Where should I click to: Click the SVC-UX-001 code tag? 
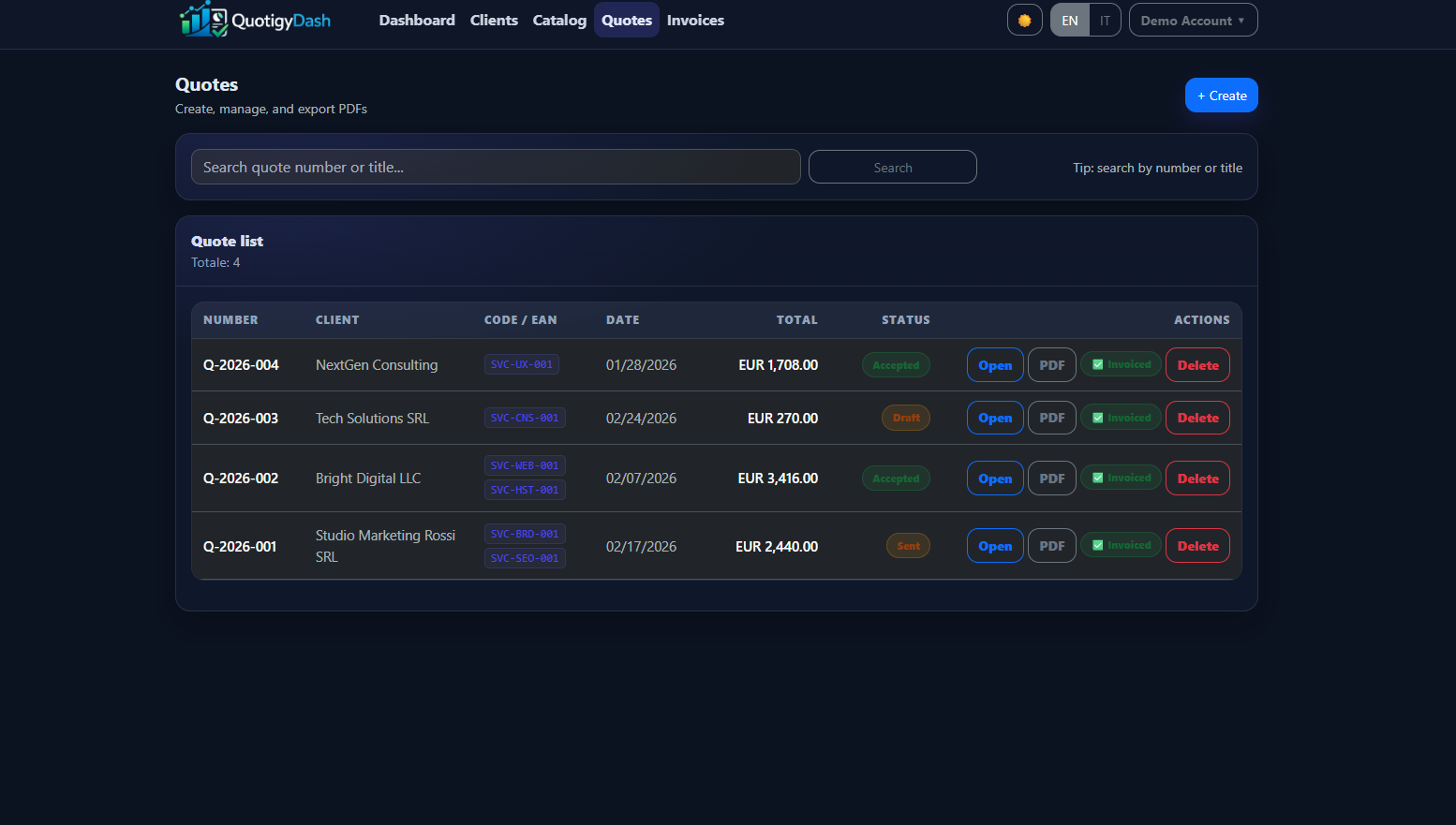[522, 364]
